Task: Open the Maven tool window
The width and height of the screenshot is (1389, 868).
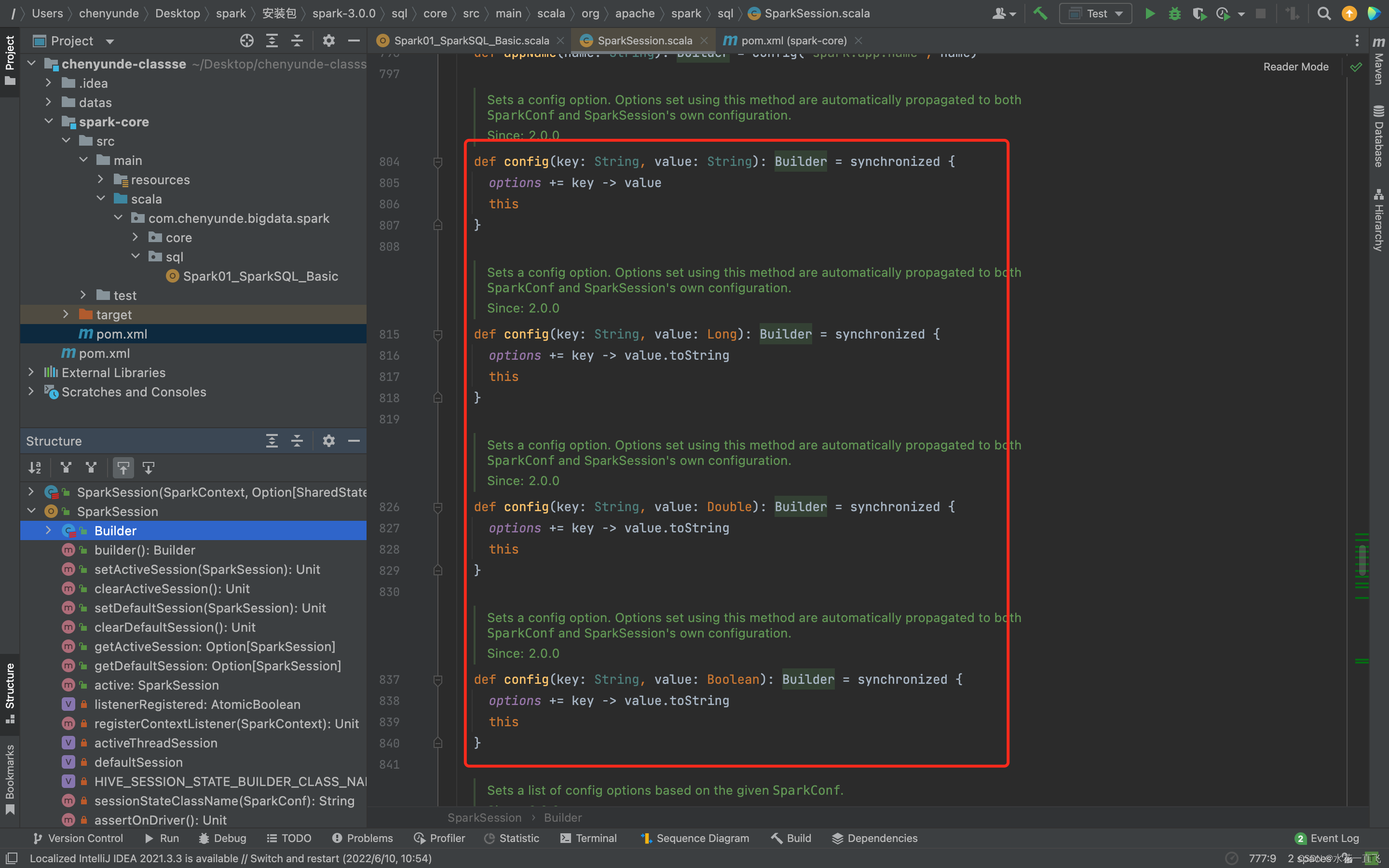Action: (1379, 61)
